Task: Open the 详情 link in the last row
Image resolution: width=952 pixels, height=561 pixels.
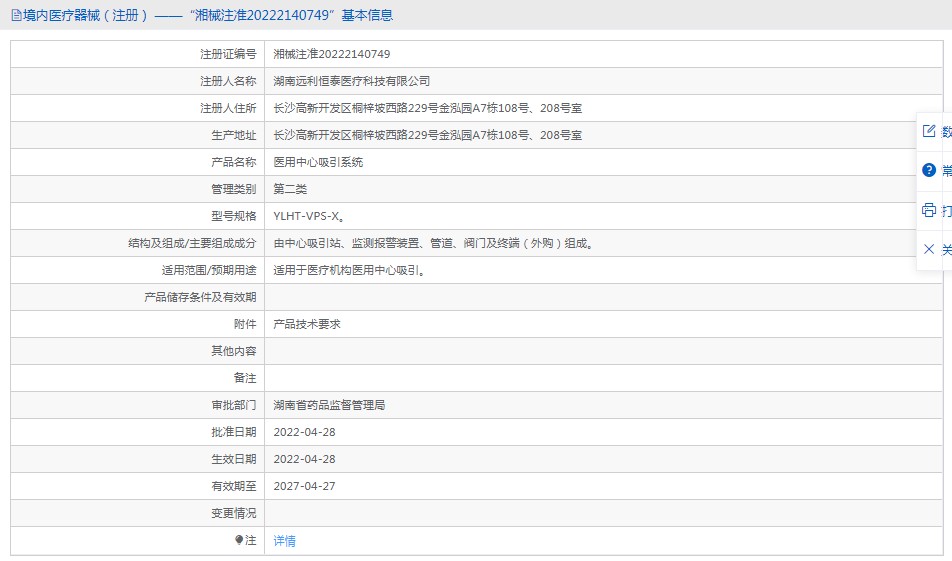Action: (285, 541)
